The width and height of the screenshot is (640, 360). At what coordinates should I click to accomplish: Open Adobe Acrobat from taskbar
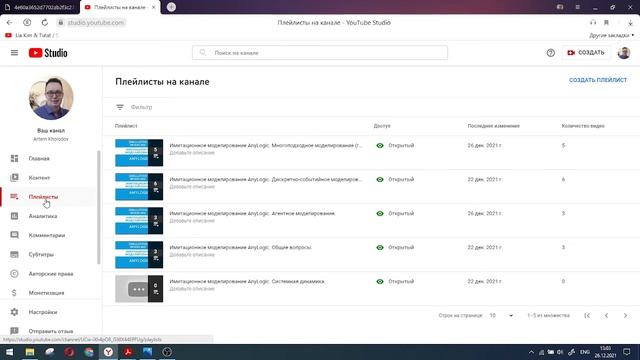128,352
